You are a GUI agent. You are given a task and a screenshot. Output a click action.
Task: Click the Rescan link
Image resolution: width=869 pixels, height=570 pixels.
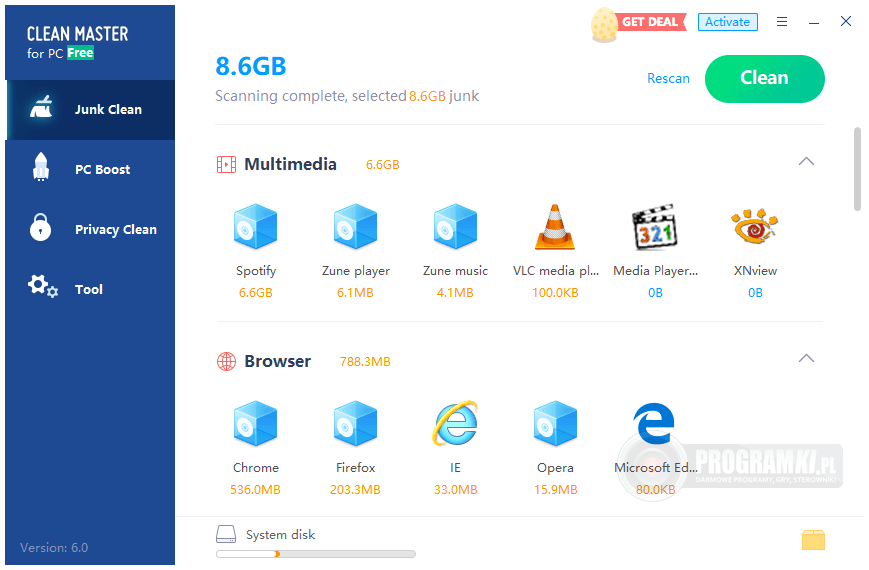click(668, 79)
